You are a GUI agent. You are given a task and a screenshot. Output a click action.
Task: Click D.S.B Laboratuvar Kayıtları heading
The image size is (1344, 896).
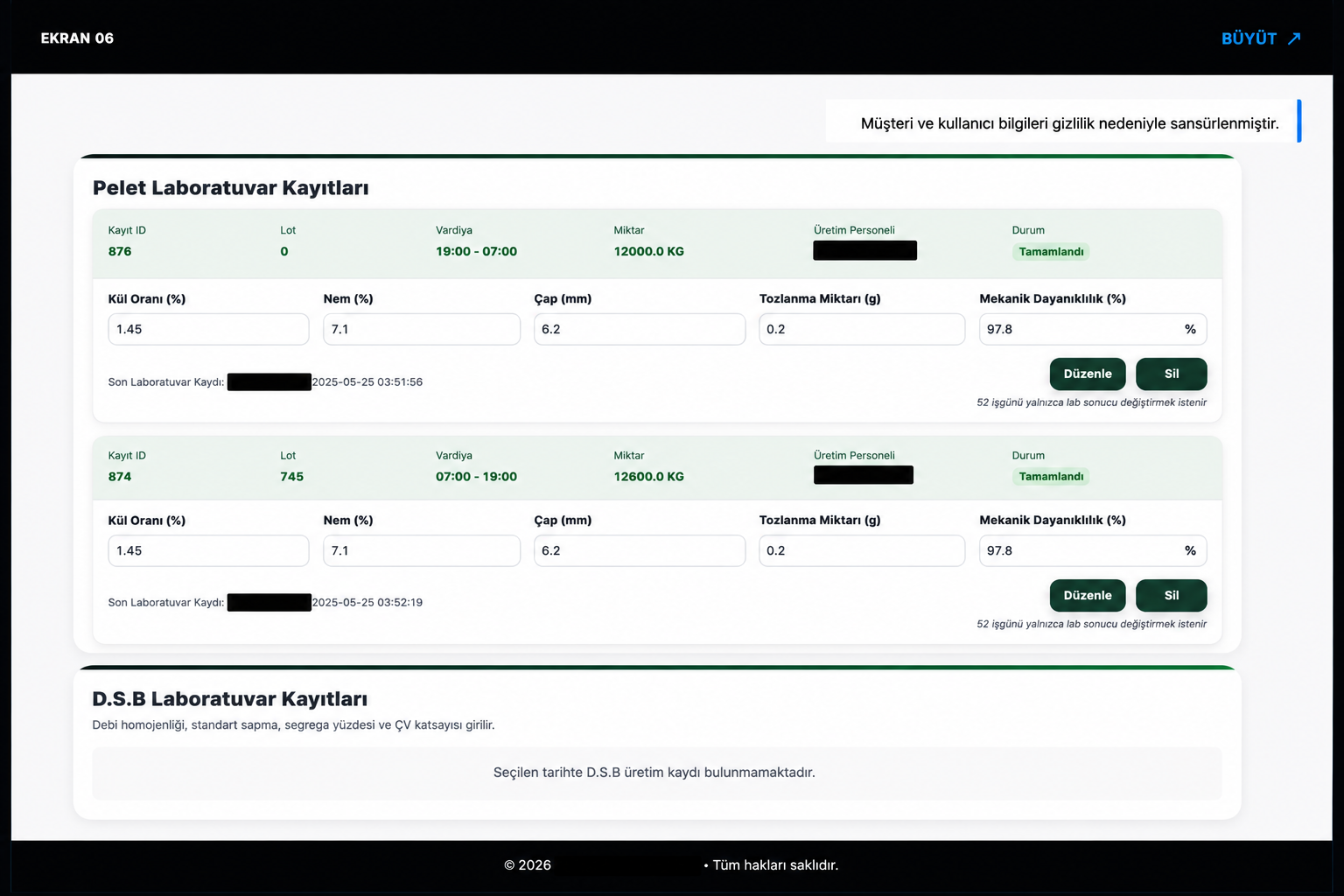click(230, 699)
